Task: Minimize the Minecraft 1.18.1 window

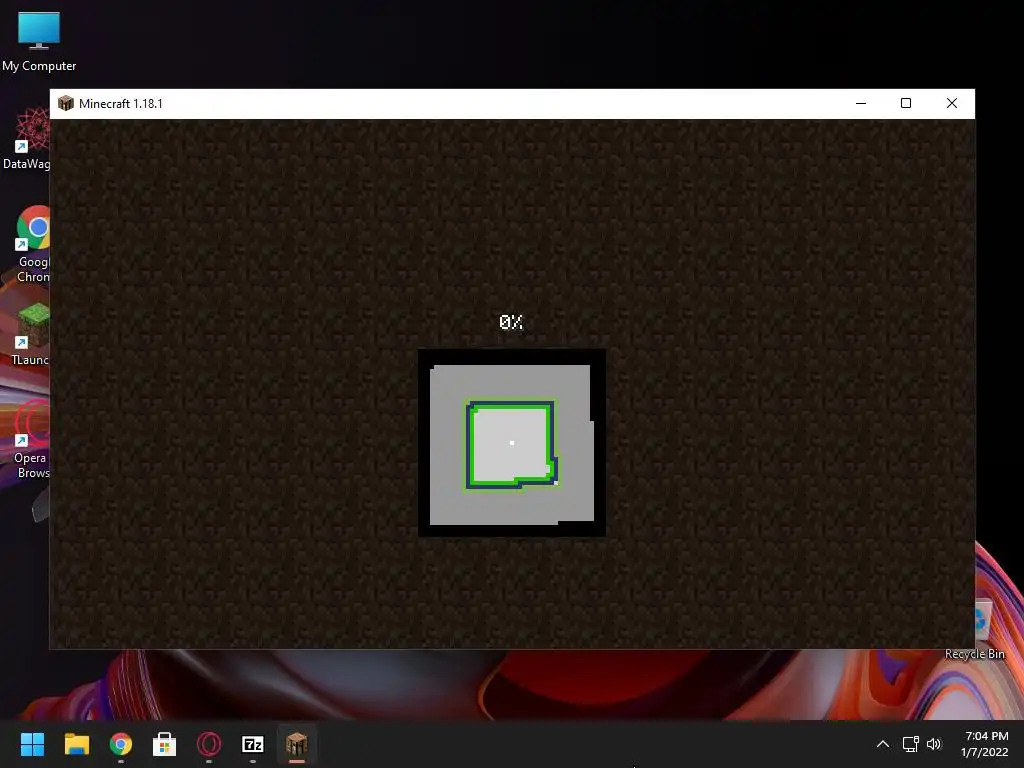Action: pyautogui.click(x=861, y=103)
